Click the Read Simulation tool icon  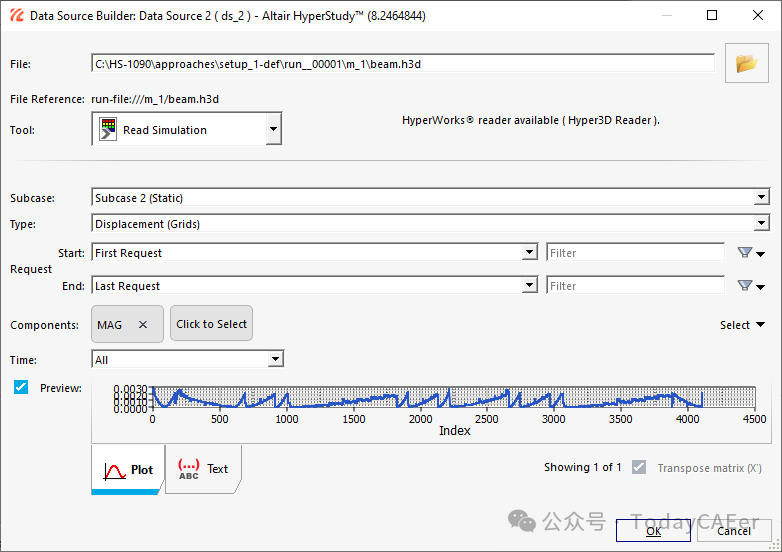click(108, 130)
